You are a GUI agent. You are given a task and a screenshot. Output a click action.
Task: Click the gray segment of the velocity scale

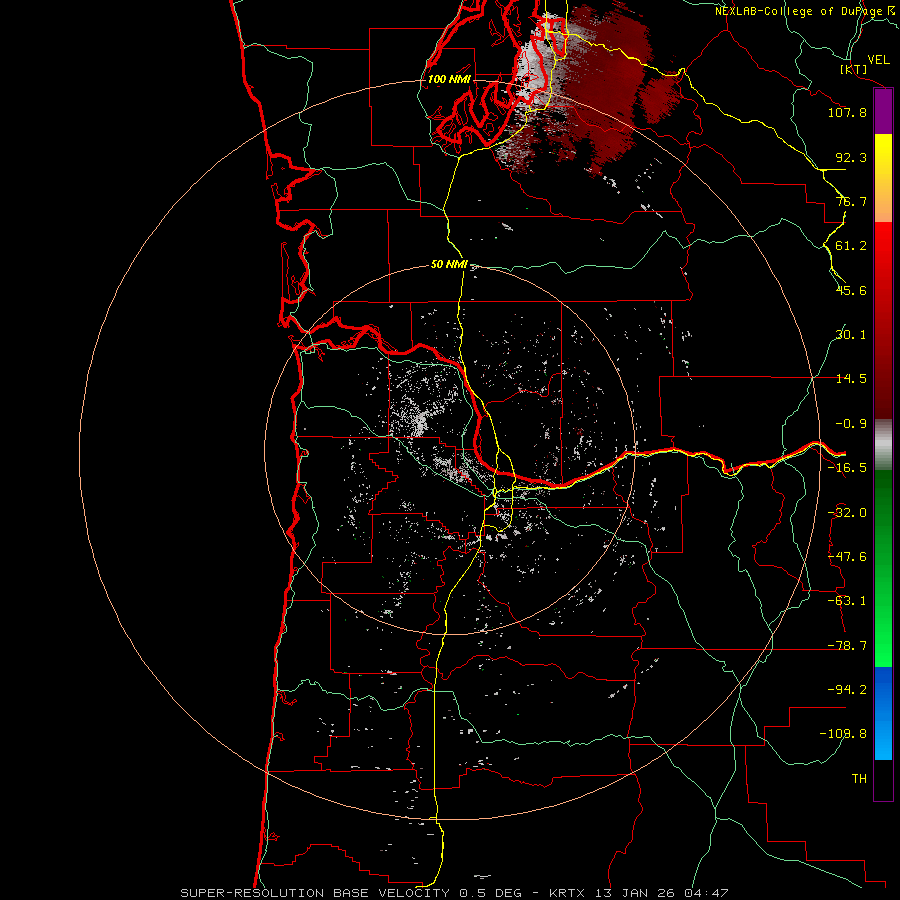click(883, 445)
